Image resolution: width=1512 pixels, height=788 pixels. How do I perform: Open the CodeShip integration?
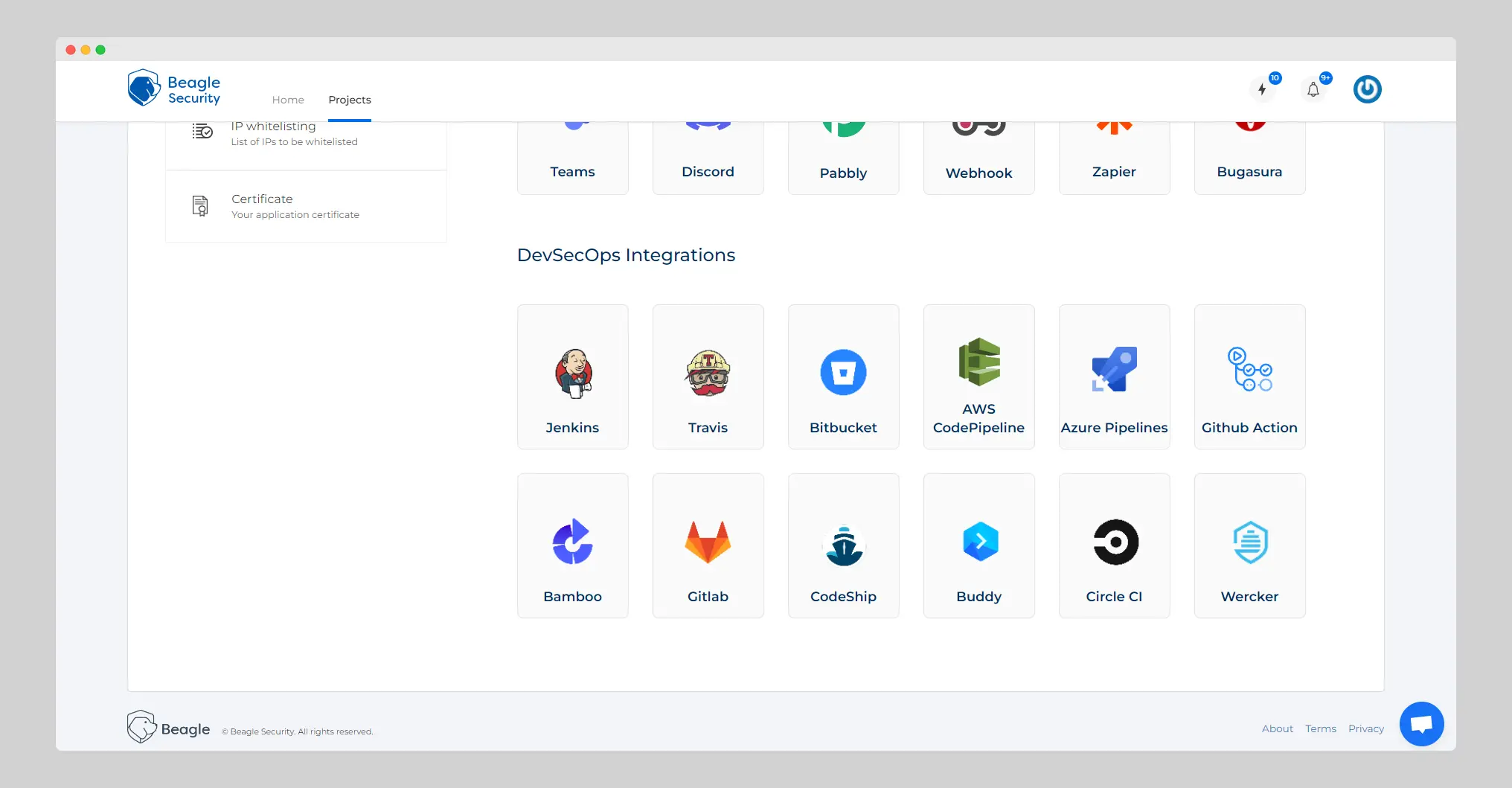pyautogui.click(x=843, y=545)
